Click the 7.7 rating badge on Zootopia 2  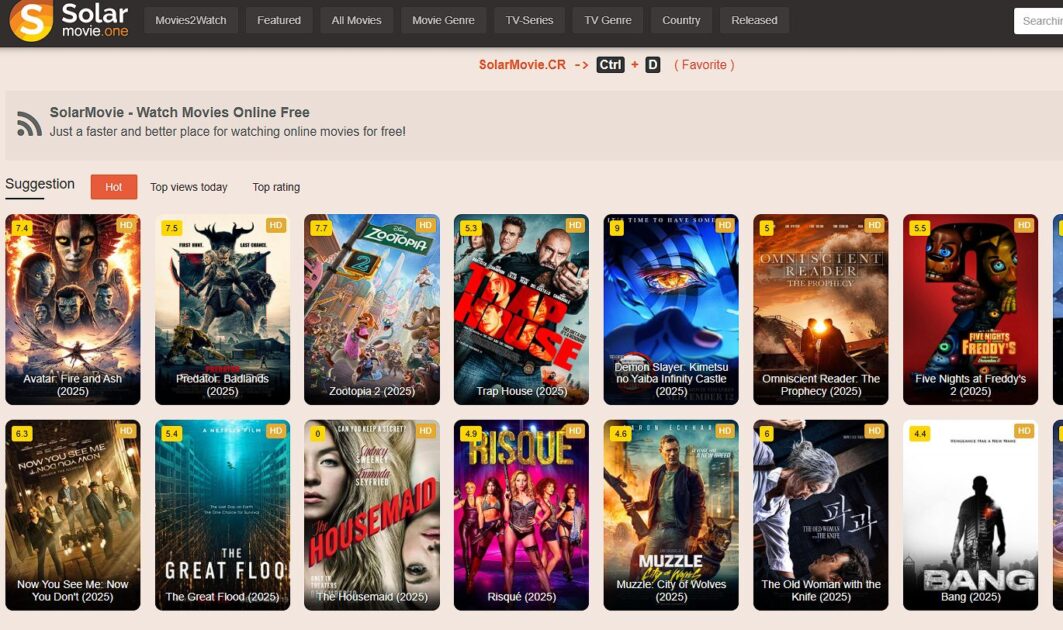[x=321, y=228]
